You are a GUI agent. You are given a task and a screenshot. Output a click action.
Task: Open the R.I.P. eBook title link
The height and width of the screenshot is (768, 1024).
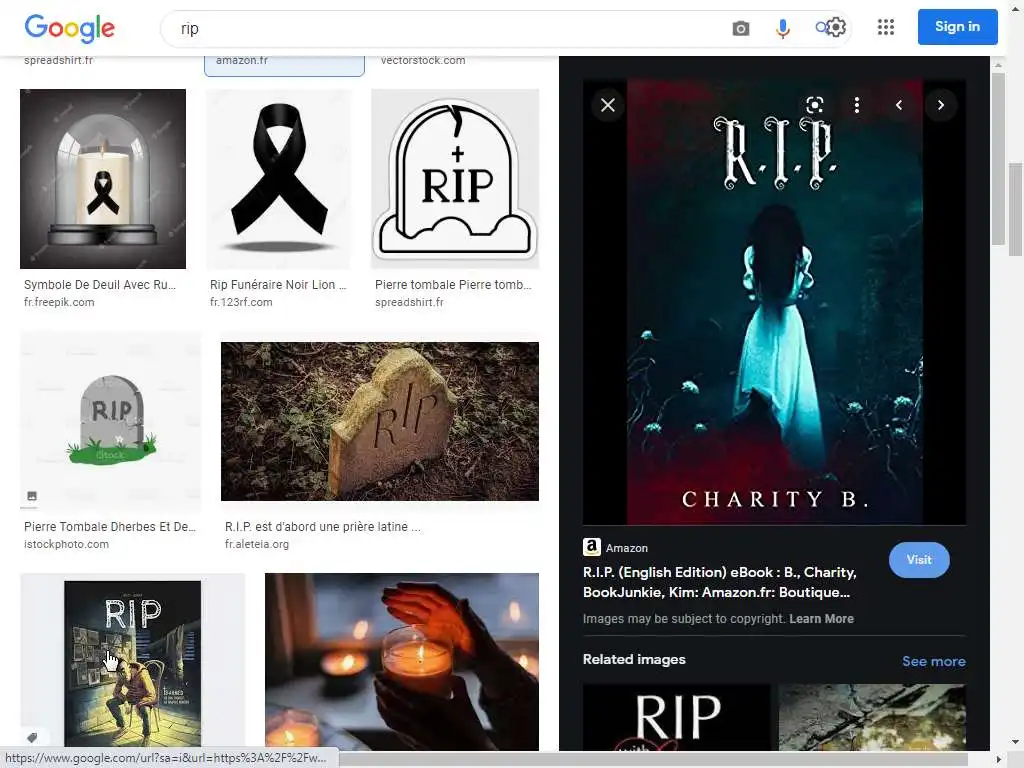point(720,582)
